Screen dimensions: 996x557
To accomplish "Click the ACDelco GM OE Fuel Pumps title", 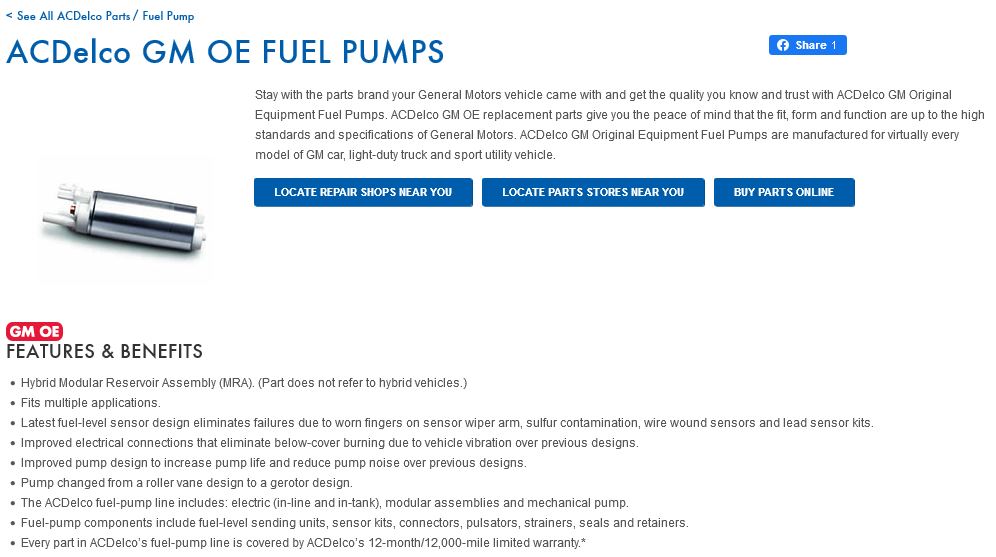I will click(225, 52).
